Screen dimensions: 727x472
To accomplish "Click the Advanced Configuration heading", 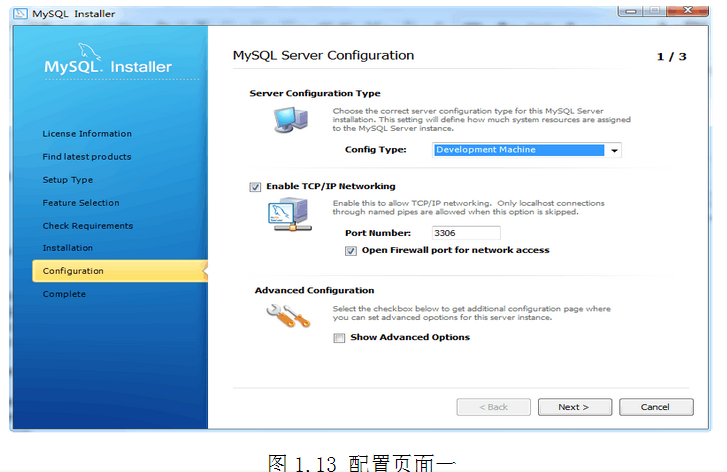I will (x=314, y=290).
